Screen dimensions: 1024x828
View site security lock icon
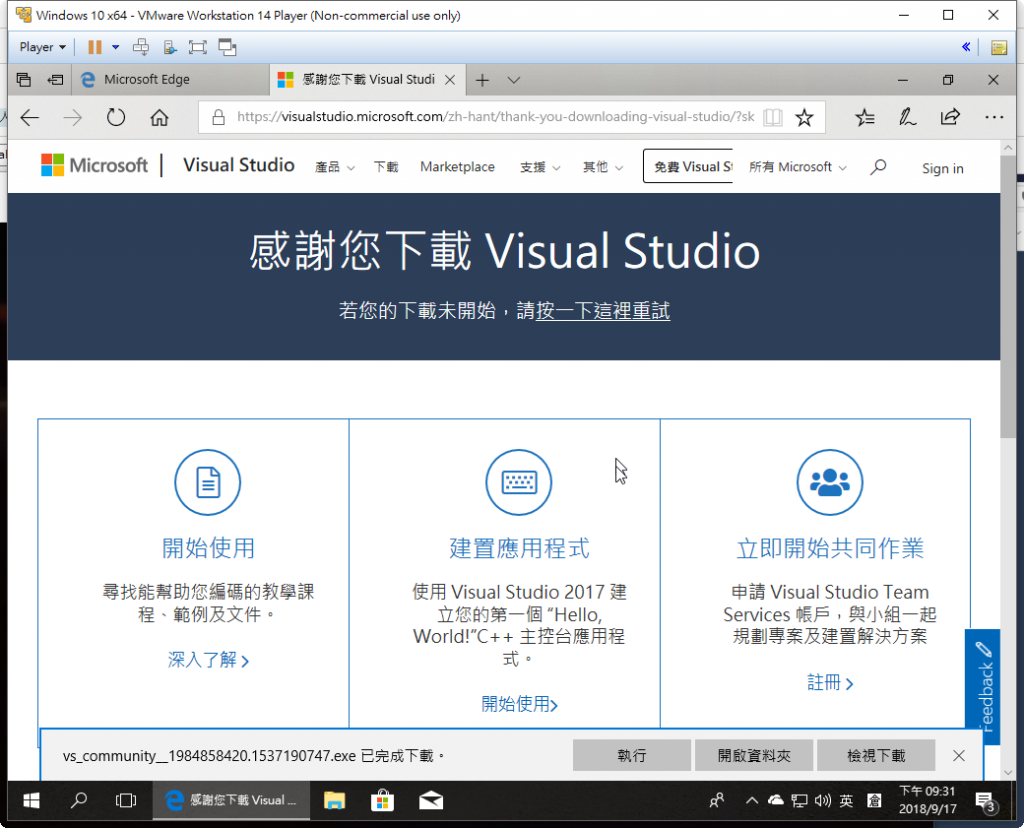(219, 117)
